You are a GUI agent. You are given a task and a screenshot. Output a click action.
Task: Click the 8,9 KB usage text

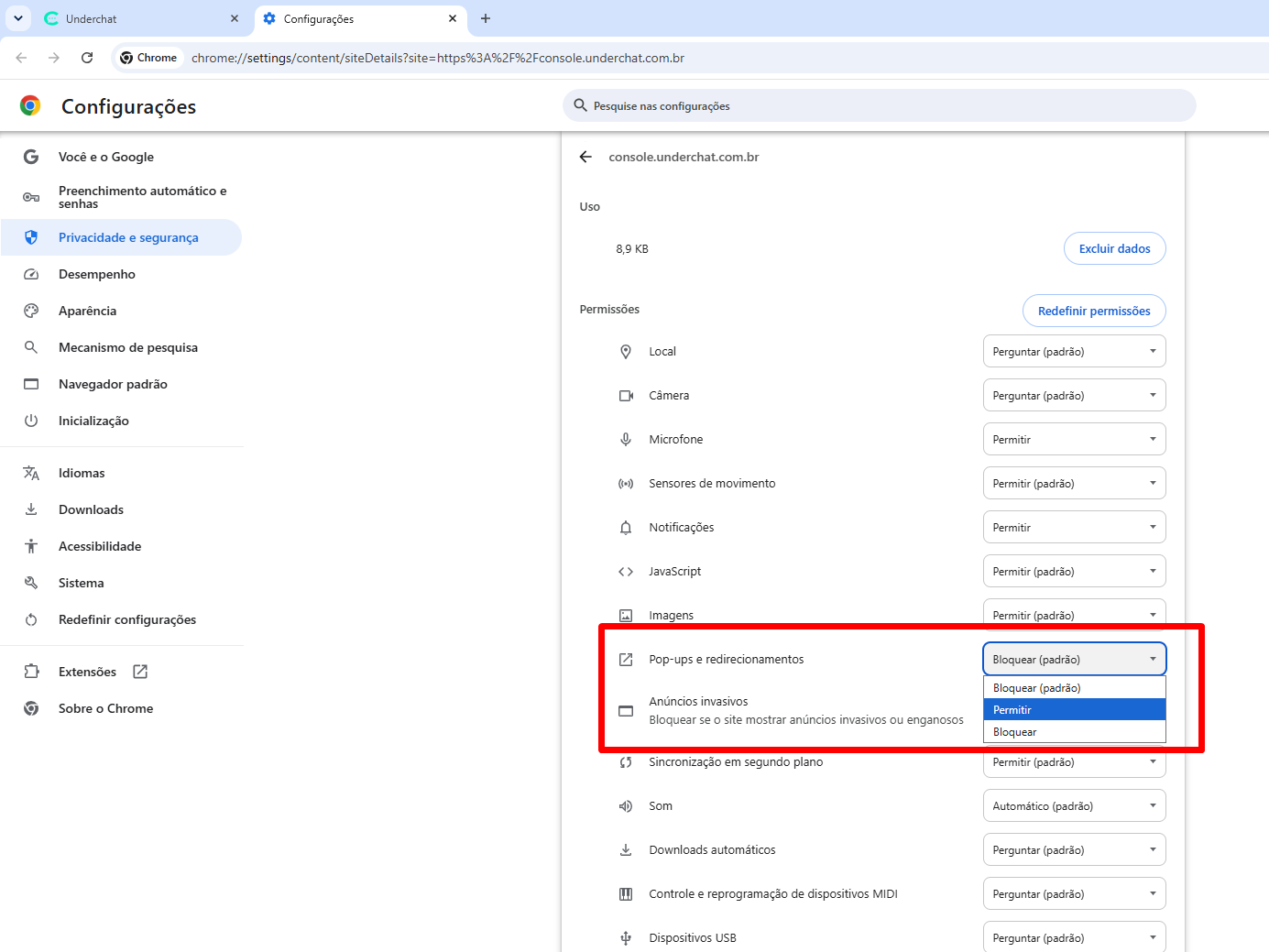(632, 248)
